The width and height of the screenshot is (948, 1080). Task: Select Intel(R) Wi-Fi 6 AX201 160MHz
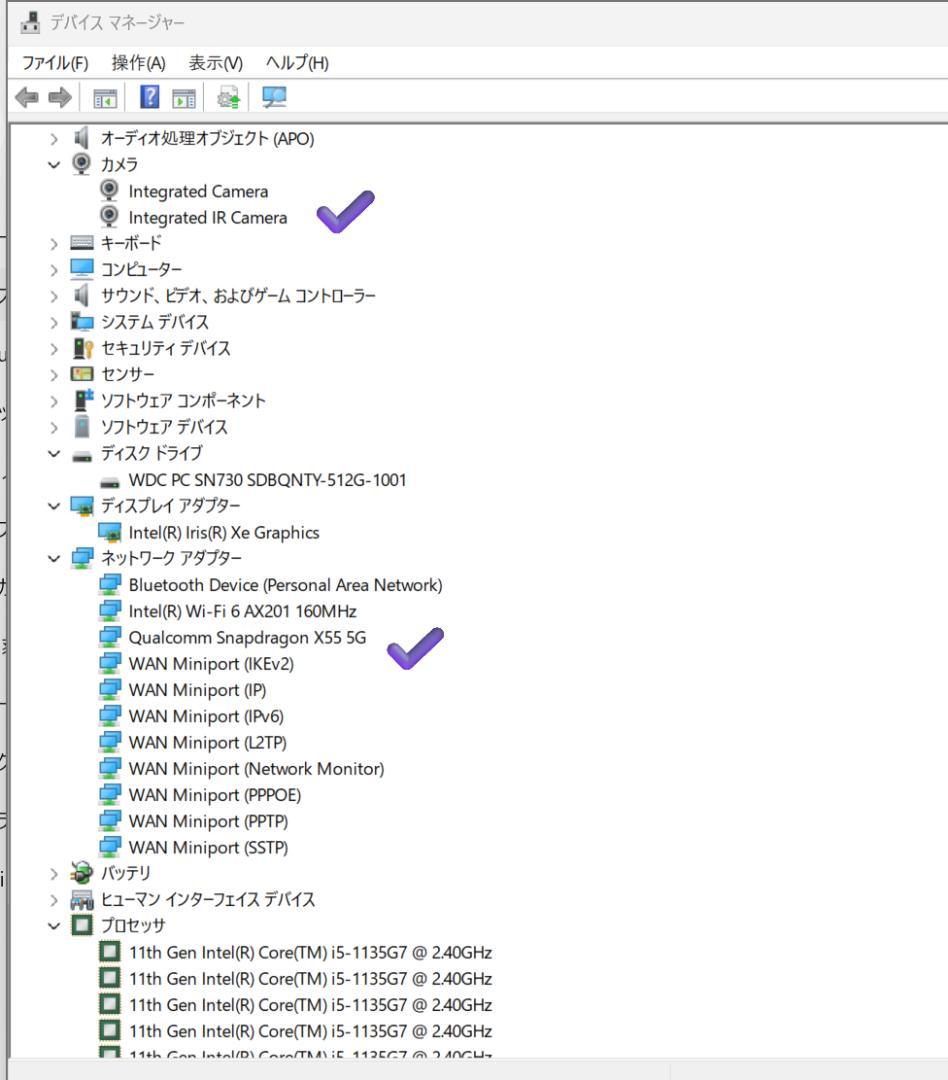point(243,612)
